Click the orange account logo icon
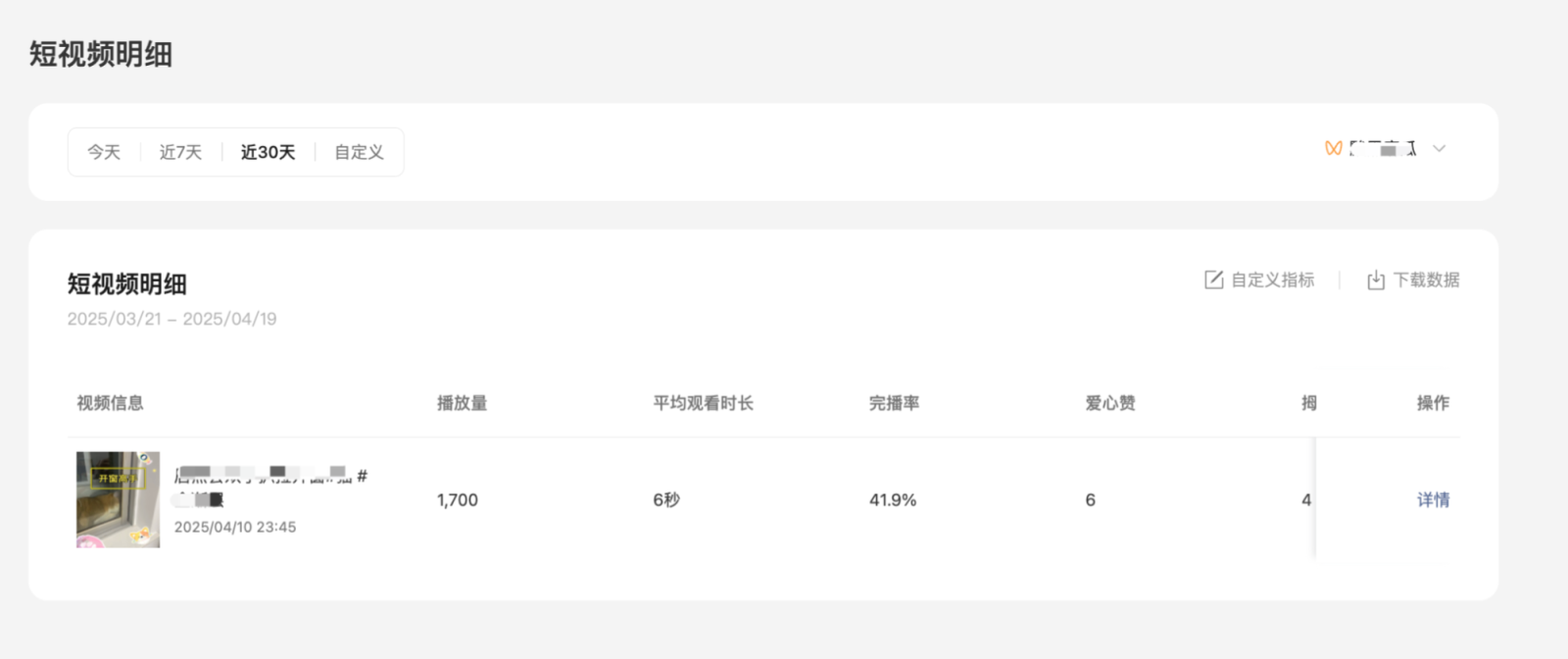Image resolution: width=1568 pixels, height=659 pixels. 1333,149
